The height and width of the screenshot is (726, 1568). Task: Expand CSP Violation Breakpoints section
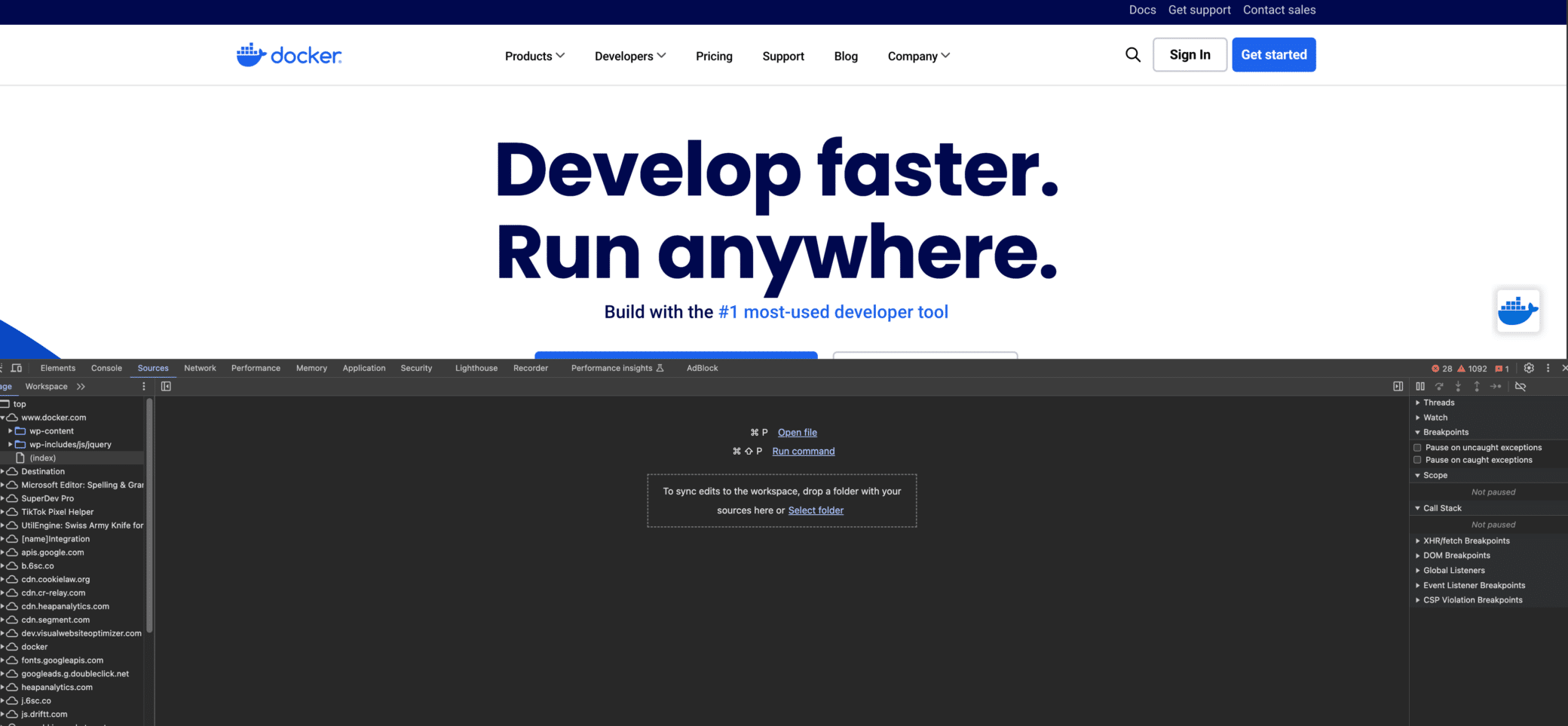pos(1468,600)
